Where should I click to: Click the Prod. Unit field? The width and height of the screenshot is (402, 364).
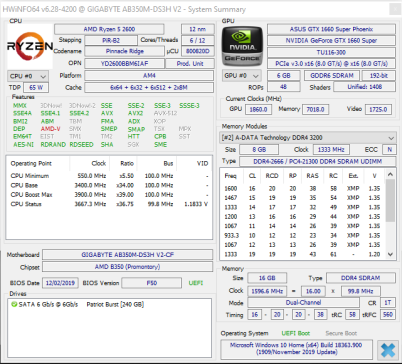pos(190,63)
